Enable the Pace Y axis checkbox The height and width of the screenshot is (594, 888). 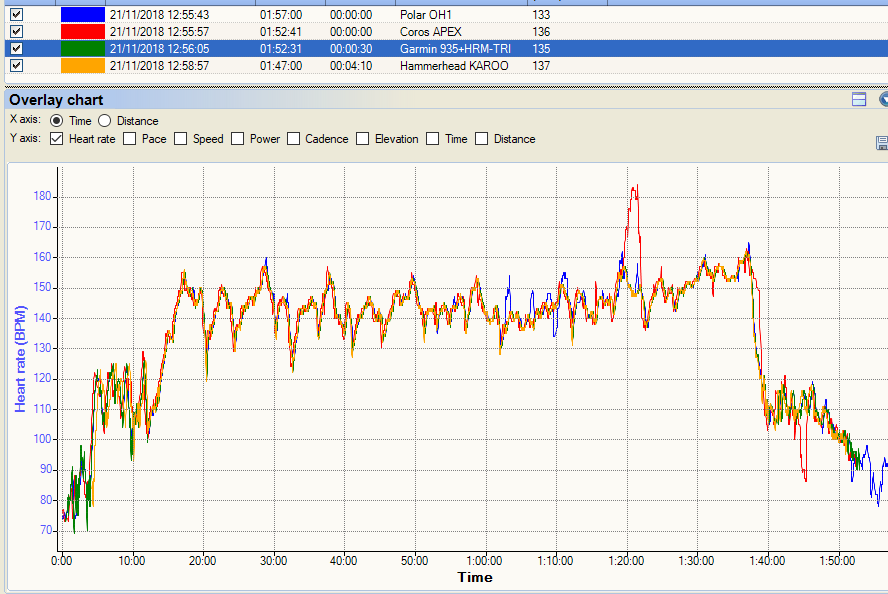click(130, 139)
